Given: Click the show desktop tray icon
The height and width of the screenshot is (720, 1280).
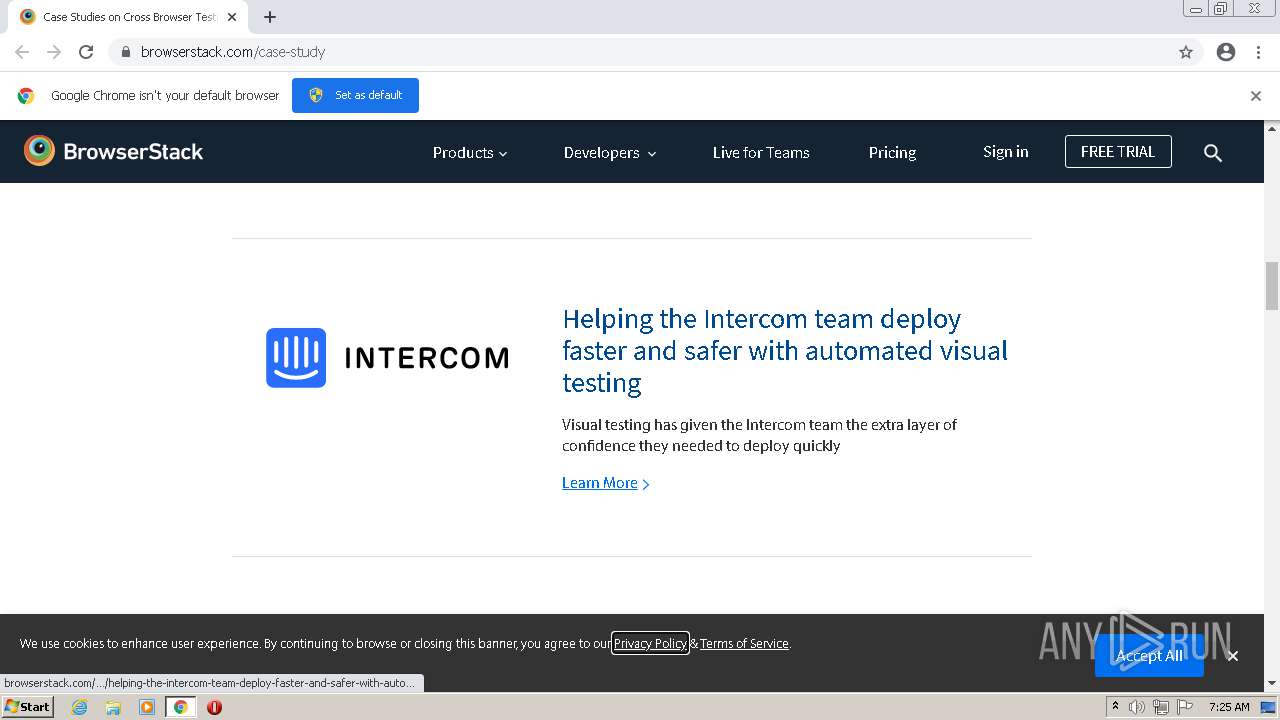Looking at the screenshot, I should pyautogui.click(x=1268, y=707).
